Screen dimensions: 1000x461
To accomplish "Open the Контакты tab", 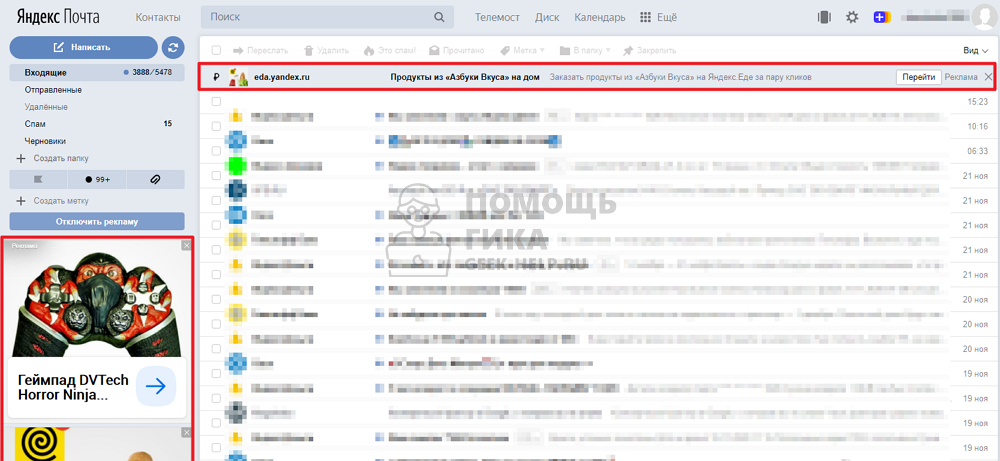I will (x=158, y=17).
